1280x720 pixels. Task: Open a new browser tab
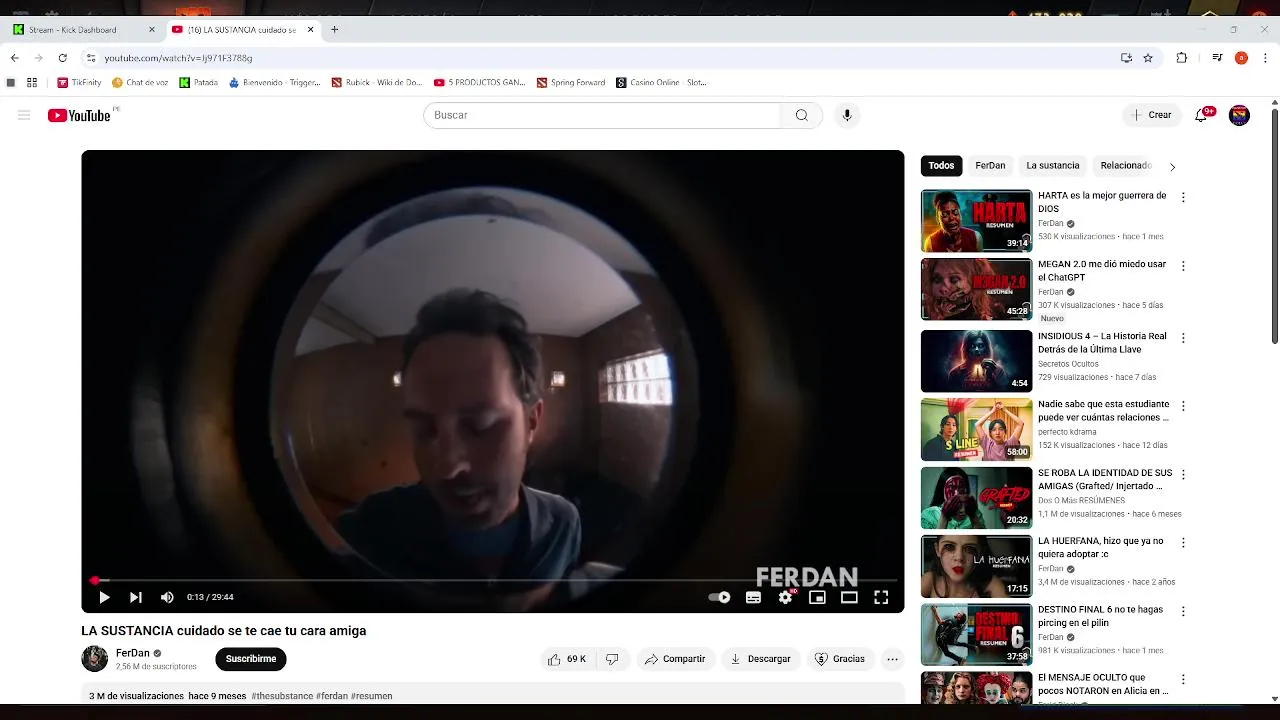click(x=334, y=30)
